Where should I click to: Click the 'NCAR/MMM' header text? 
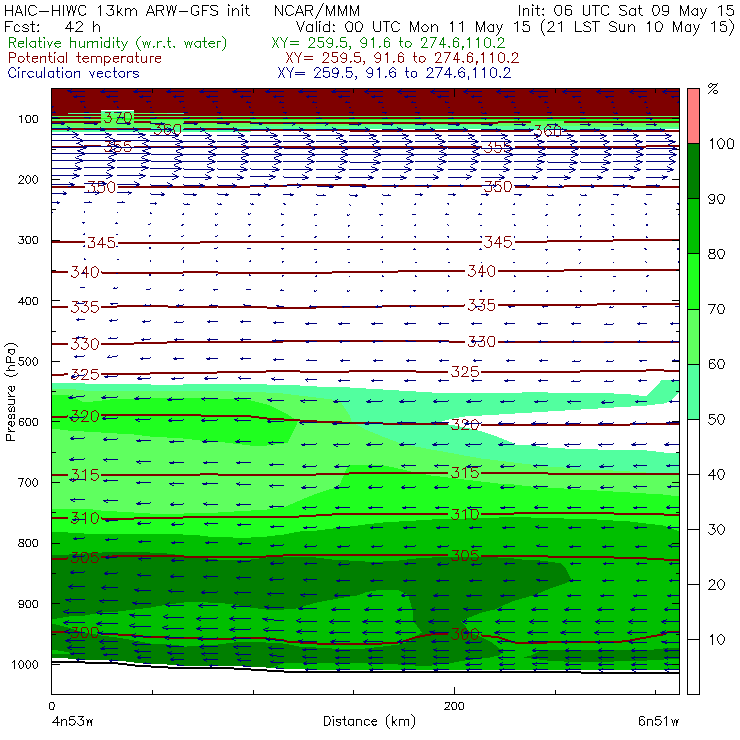click(317, 11)
